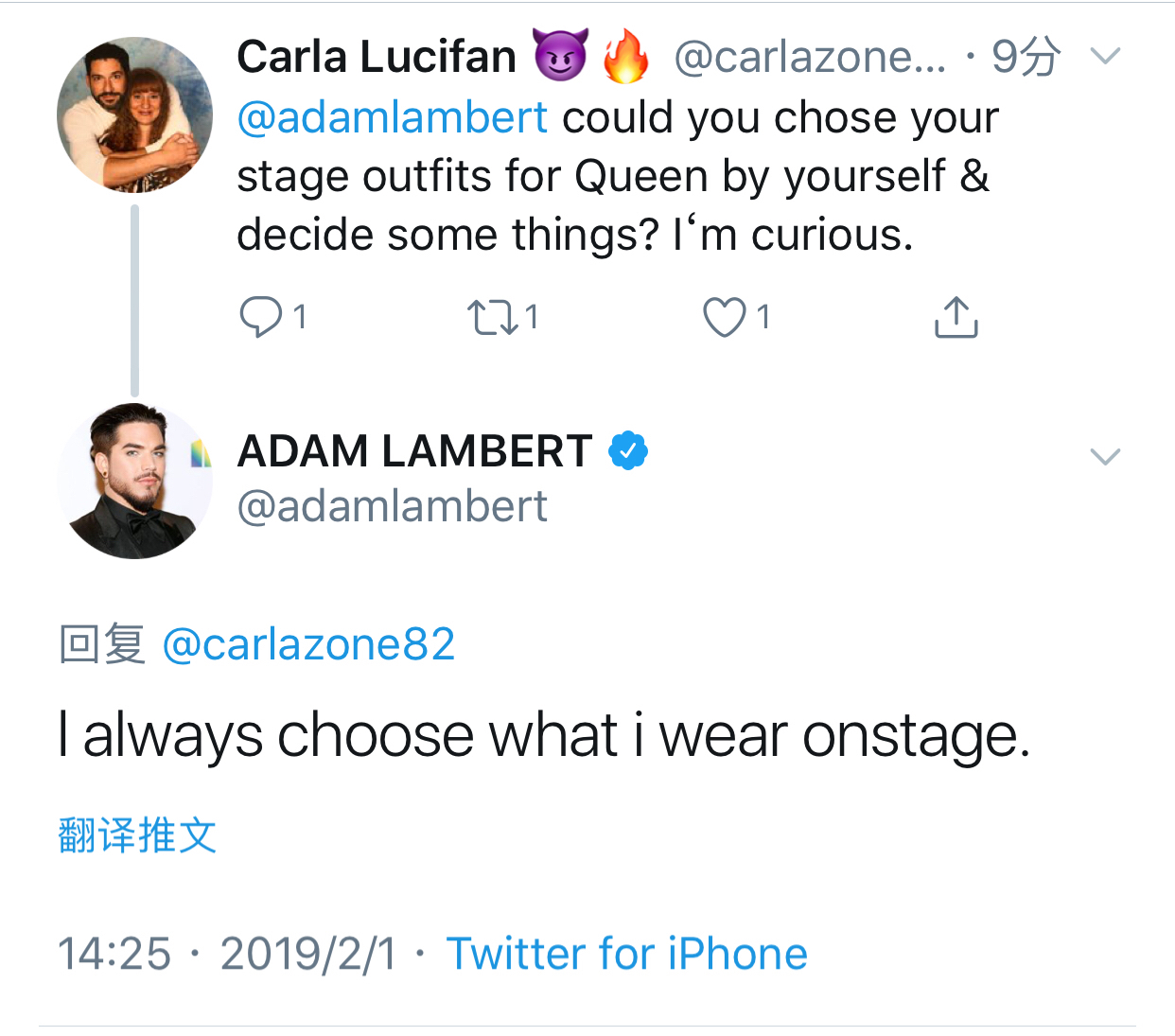Image resolution: width=1175 pixels, height=1036 pixels.
Task: Open the Twitter for iPhone source link
Action: click(x=626, y=954)
